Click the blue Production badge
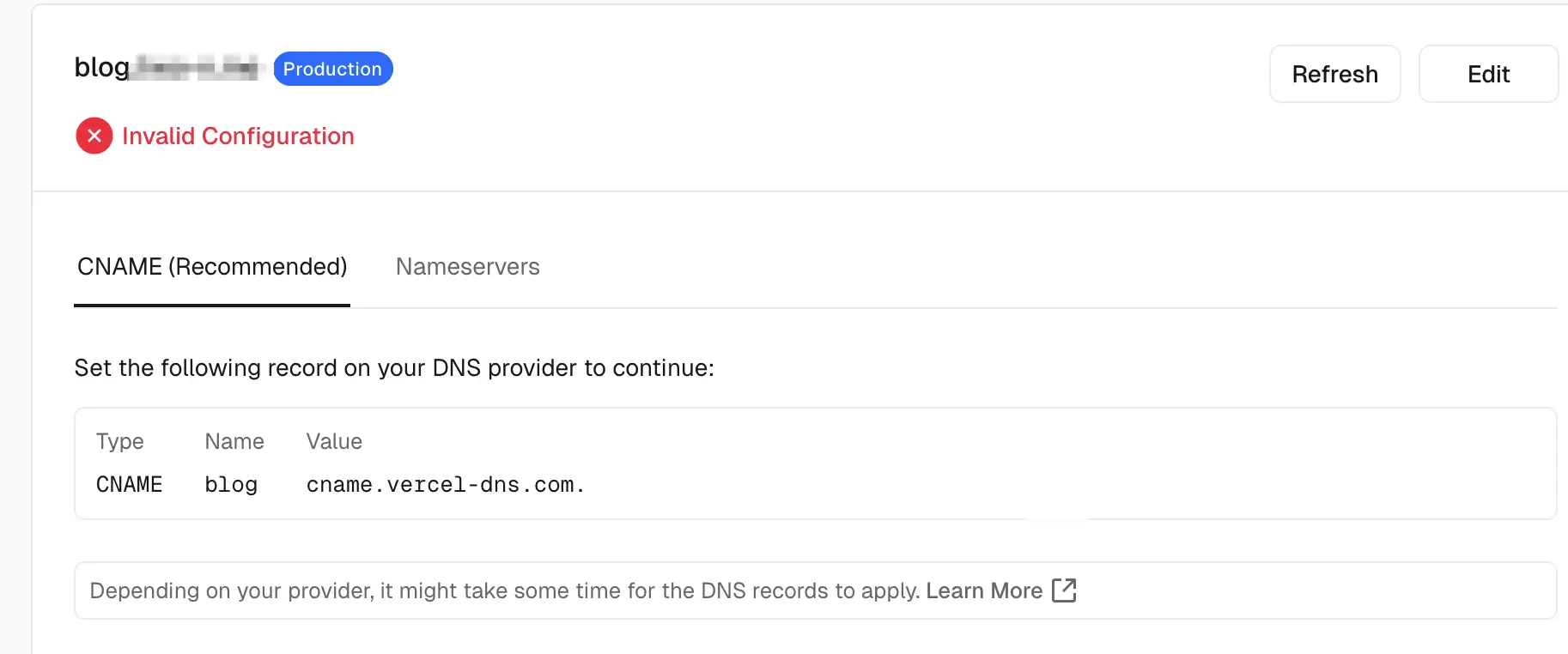This screenshot has width=1568, height=654. 332,70
